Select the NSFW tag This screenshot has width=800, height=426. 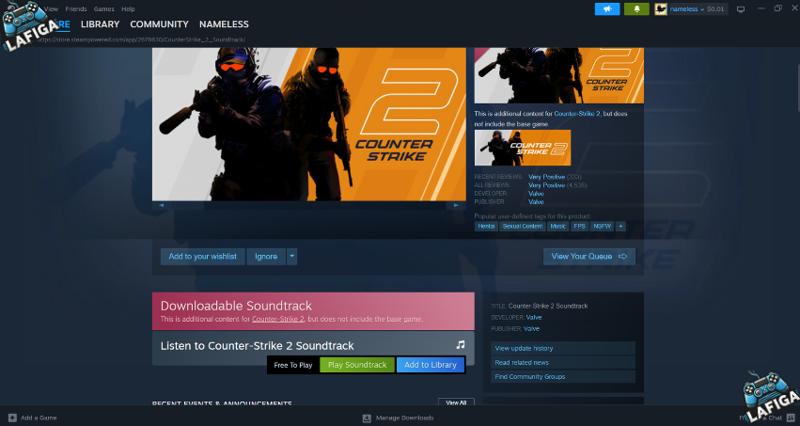(x=602, y=227)
